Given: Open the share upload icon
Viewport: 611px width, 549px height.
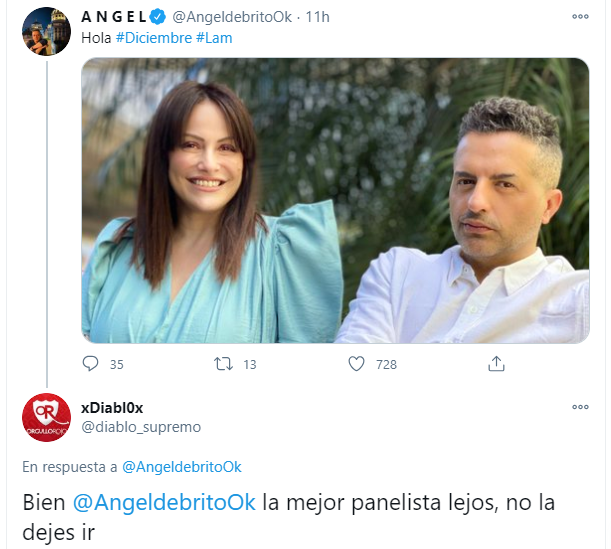Looking at the screenshot, I should tap(496, 364).
